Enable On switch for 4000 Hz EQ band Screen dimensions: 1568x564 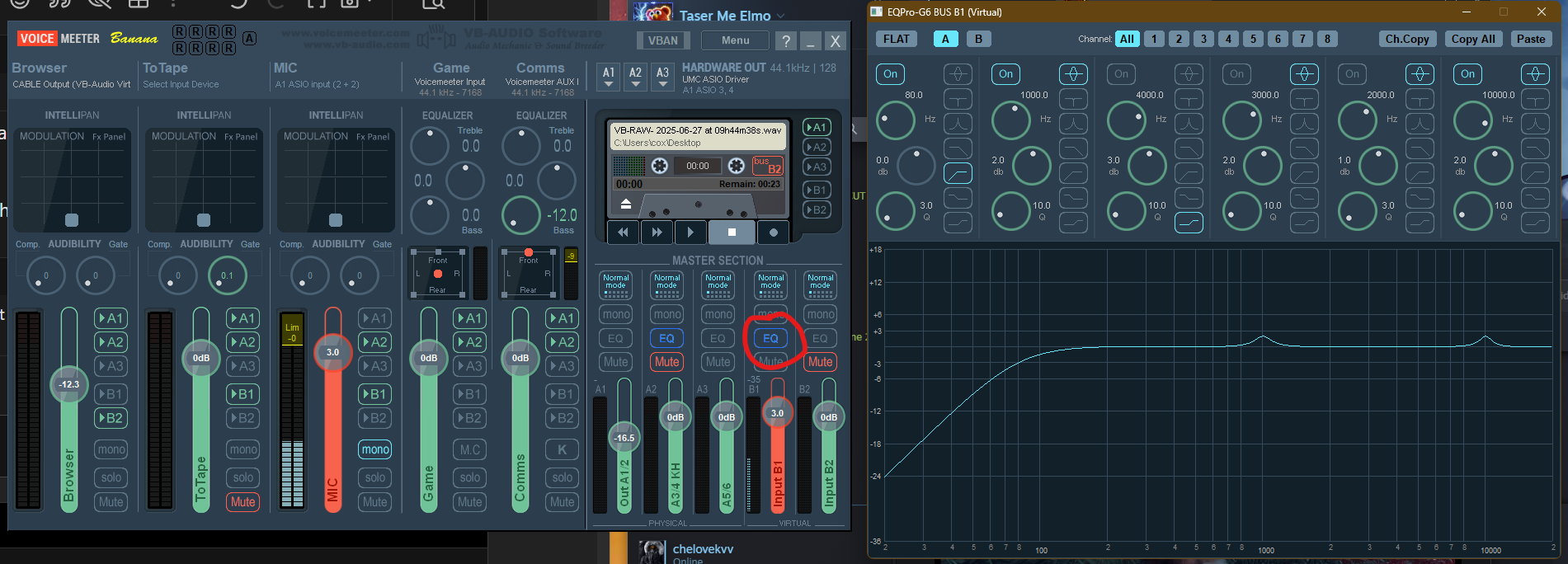1122,74
